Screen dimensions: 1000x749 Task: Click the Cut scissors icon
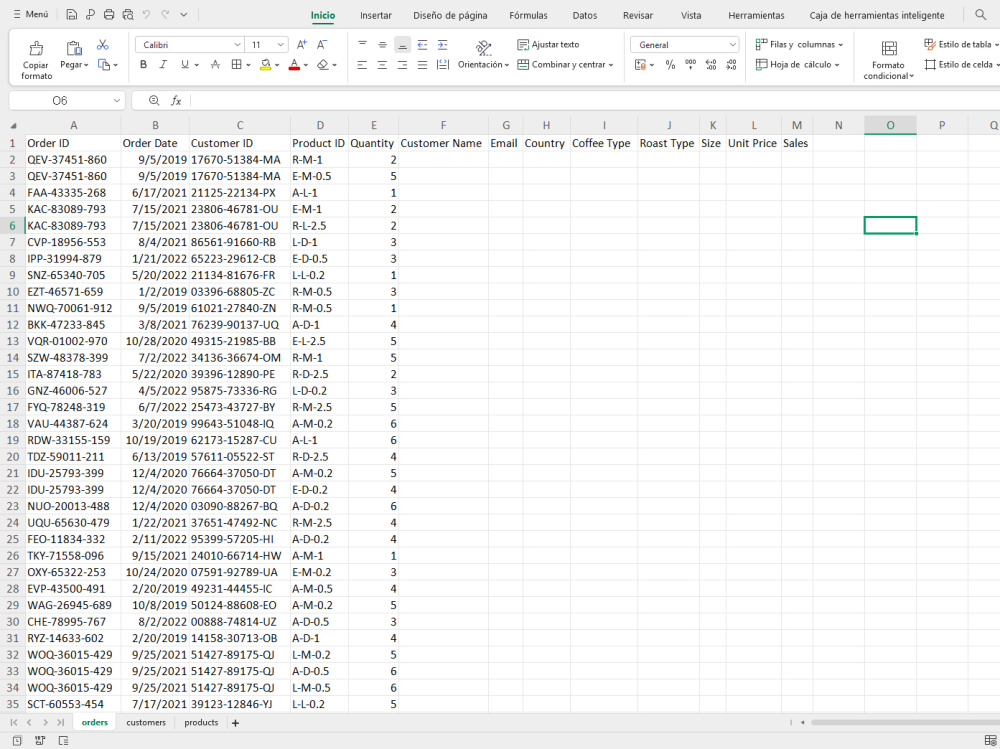click(103, 45)
